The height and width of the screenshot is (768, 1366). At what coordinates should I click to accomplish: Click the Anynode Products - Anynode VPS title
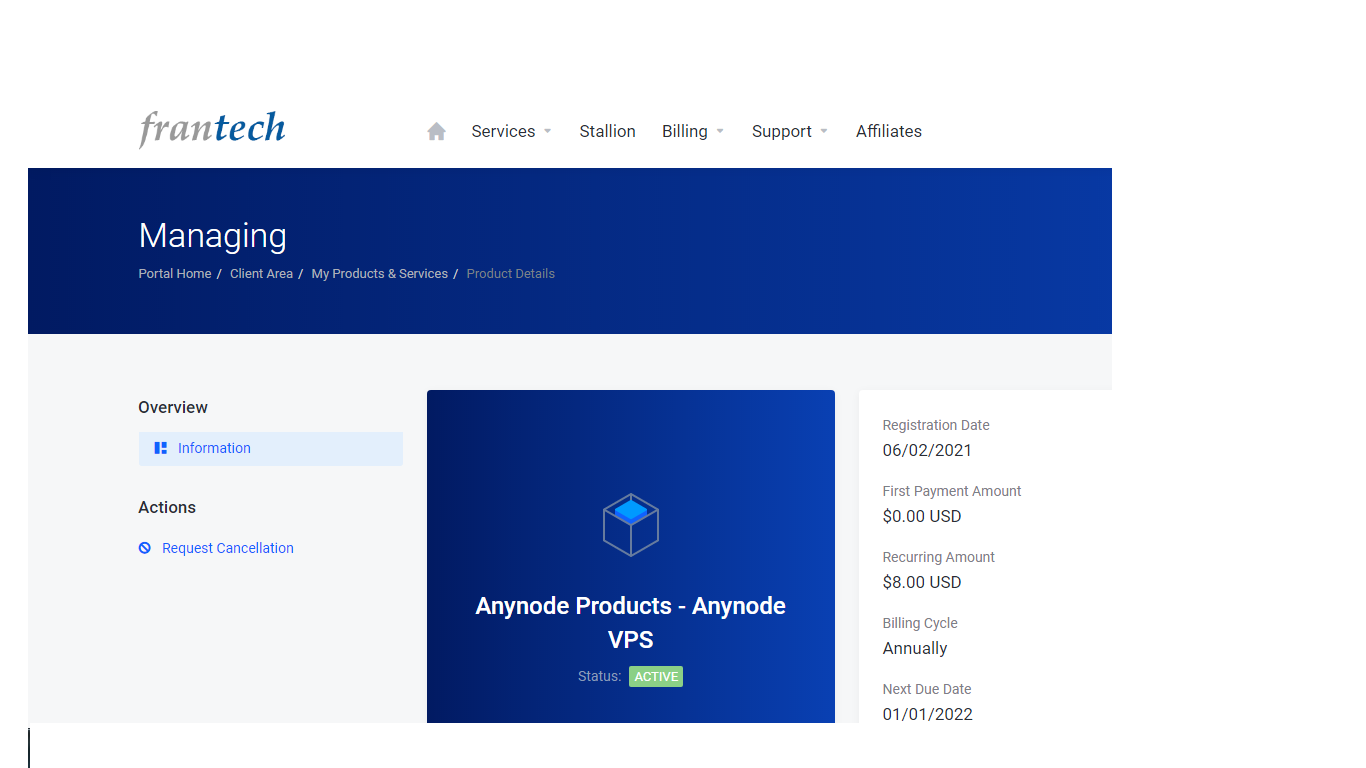[x=630, y=622]
